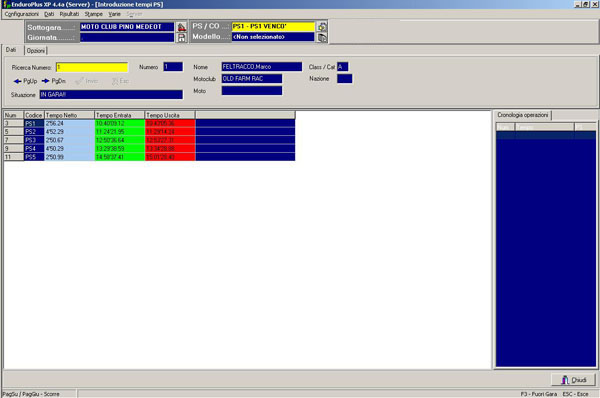The height and width of the screenshot is (398, 600).
Task: Click the floppy disk icon beside Giornata field
Action: [x=181, y=38]
